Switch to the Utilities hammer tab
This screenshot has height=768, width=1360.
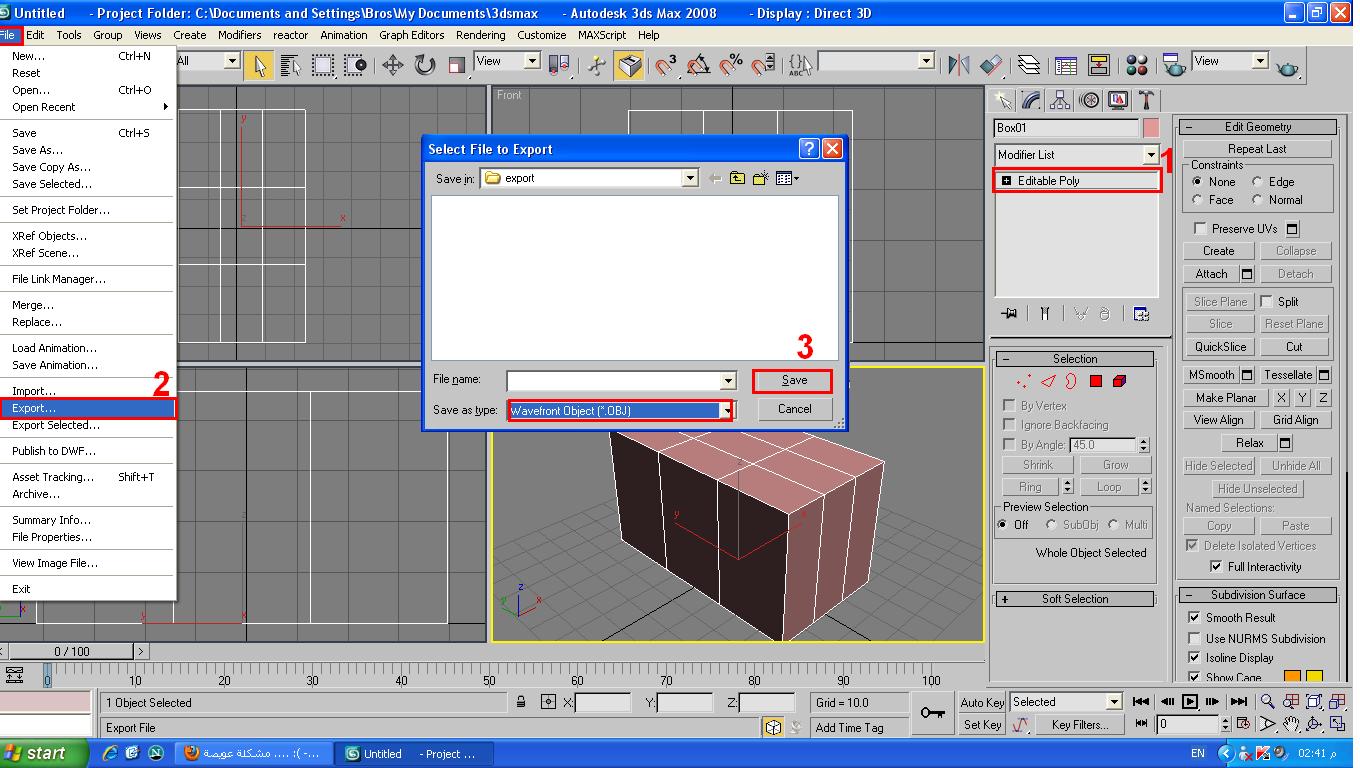[1147, 100]
